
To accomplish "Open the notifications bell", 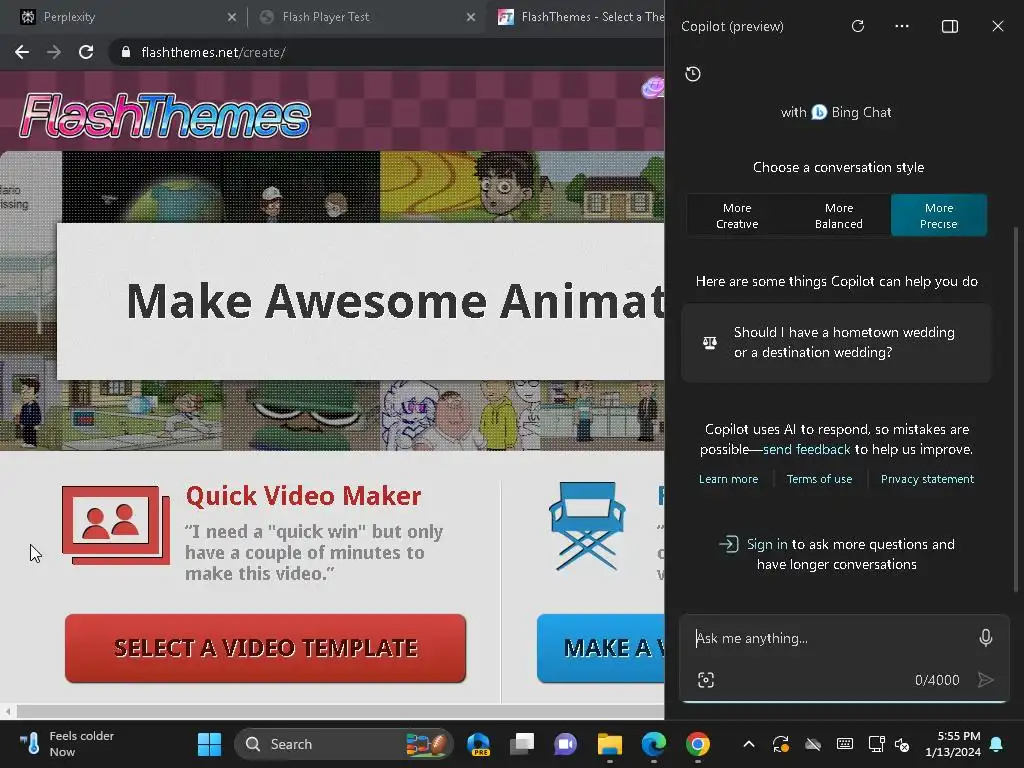I will pos(997,744).
